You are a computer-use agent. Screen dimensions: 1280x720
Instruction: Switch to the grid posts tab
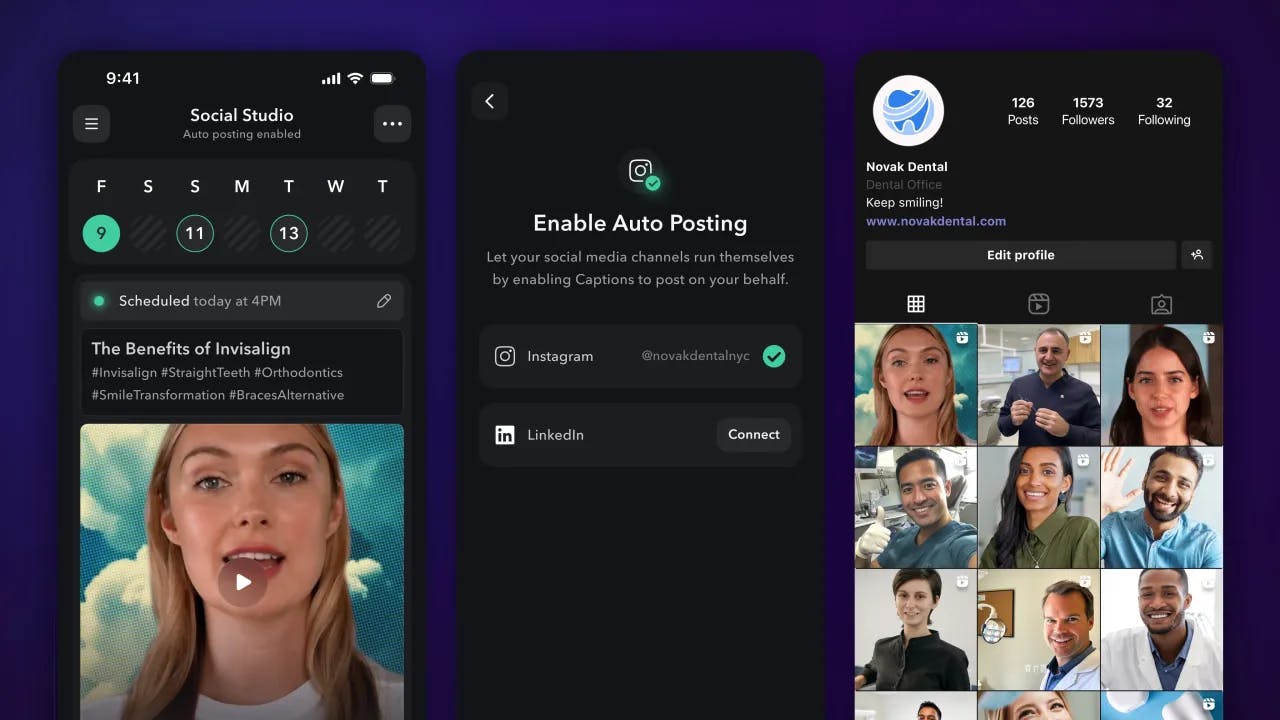[x=916, y=304]
